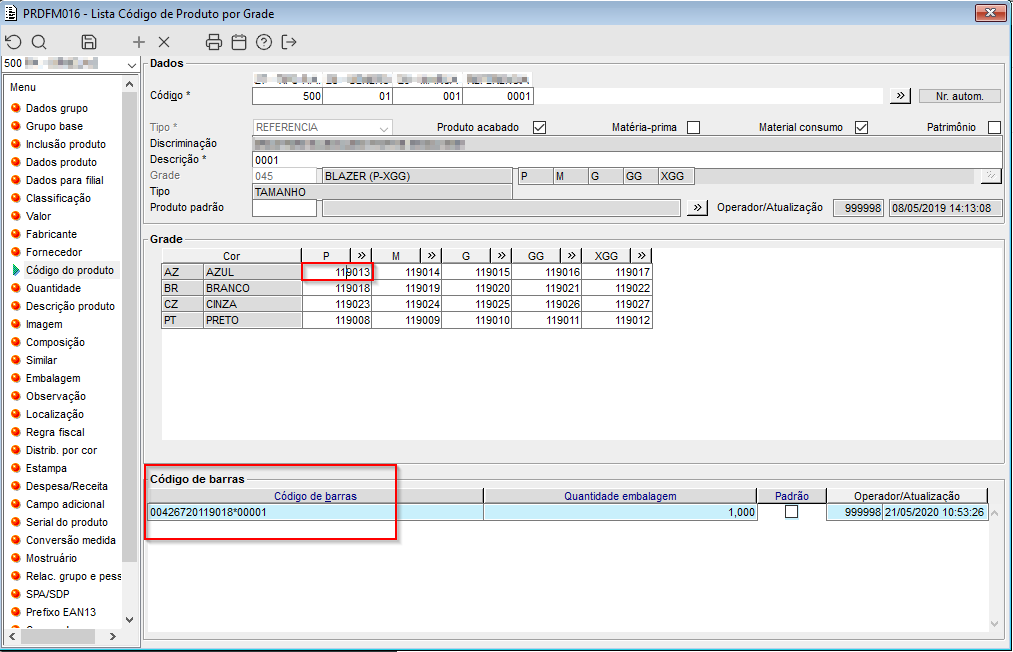
Task: Click the exit door toolbar icon
Action: click(x=289, y=42)
